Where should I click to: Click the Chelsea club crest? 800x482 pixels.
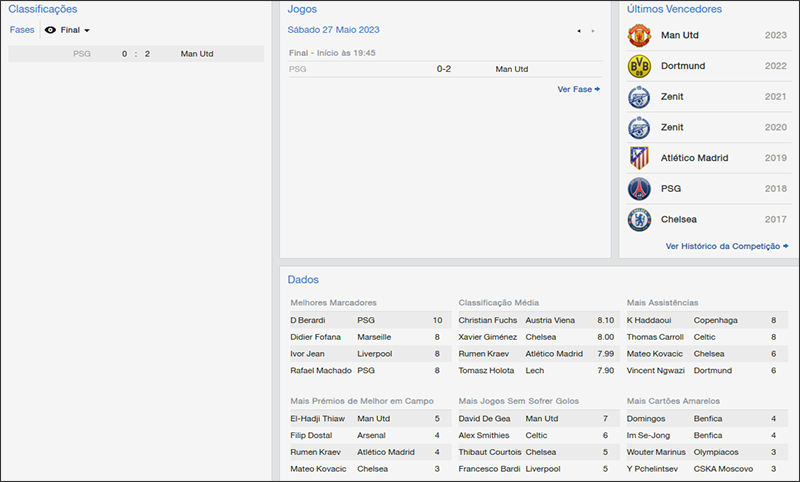coord(639,219)
